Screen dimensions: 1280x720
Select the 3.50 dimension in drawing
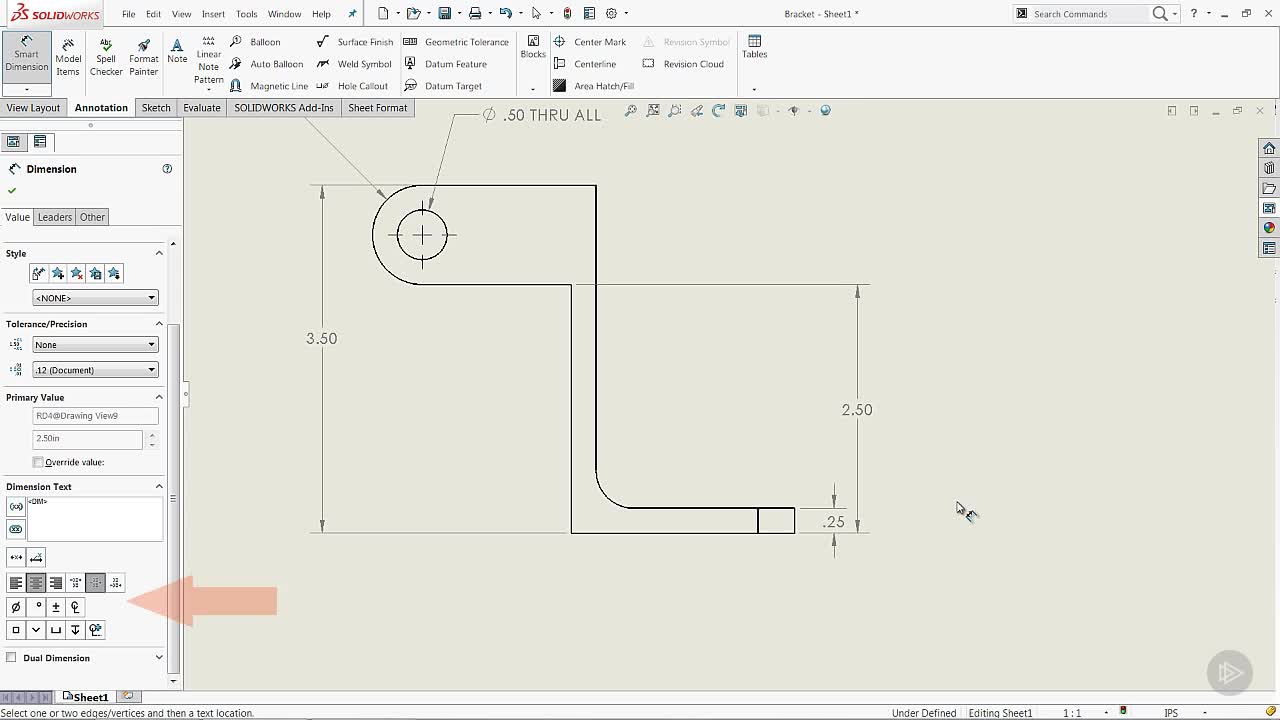[321, 339]
